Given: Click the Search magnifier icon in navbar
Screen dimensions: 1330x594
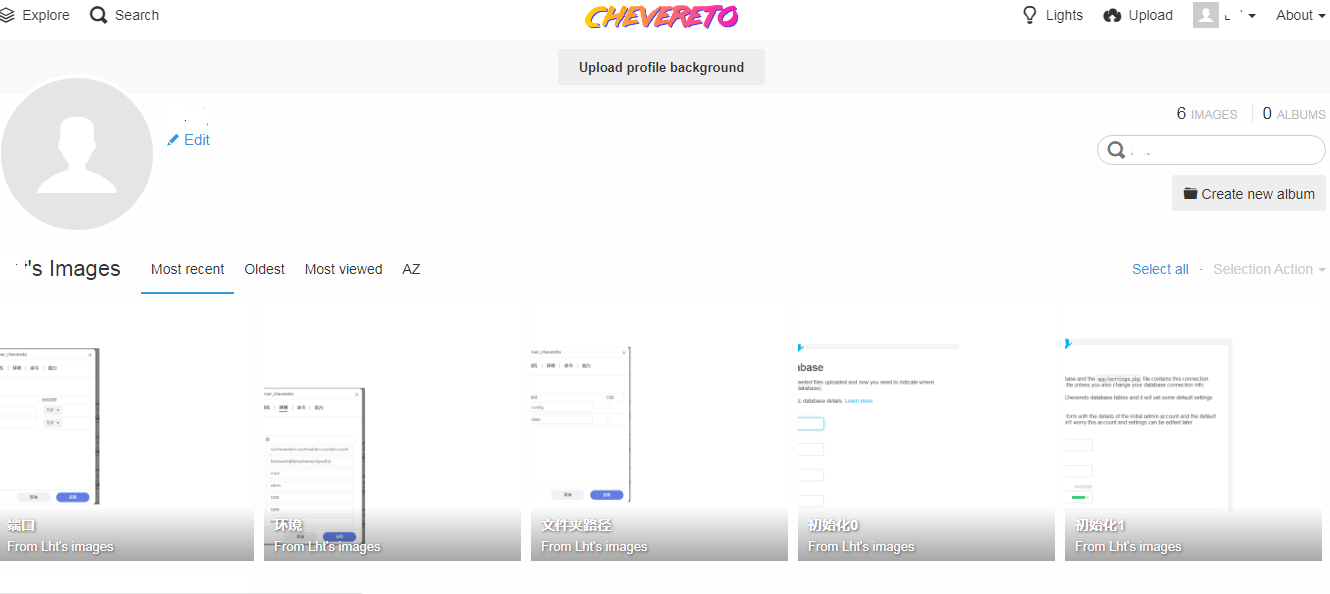Looking at the screenshot, I should pos(98,15).
